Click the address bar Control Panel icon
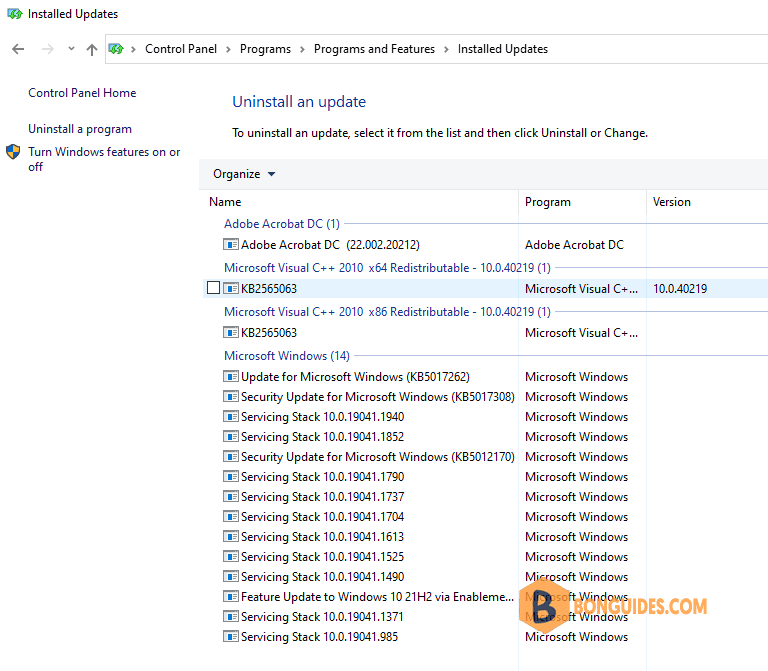 (116, 49)
